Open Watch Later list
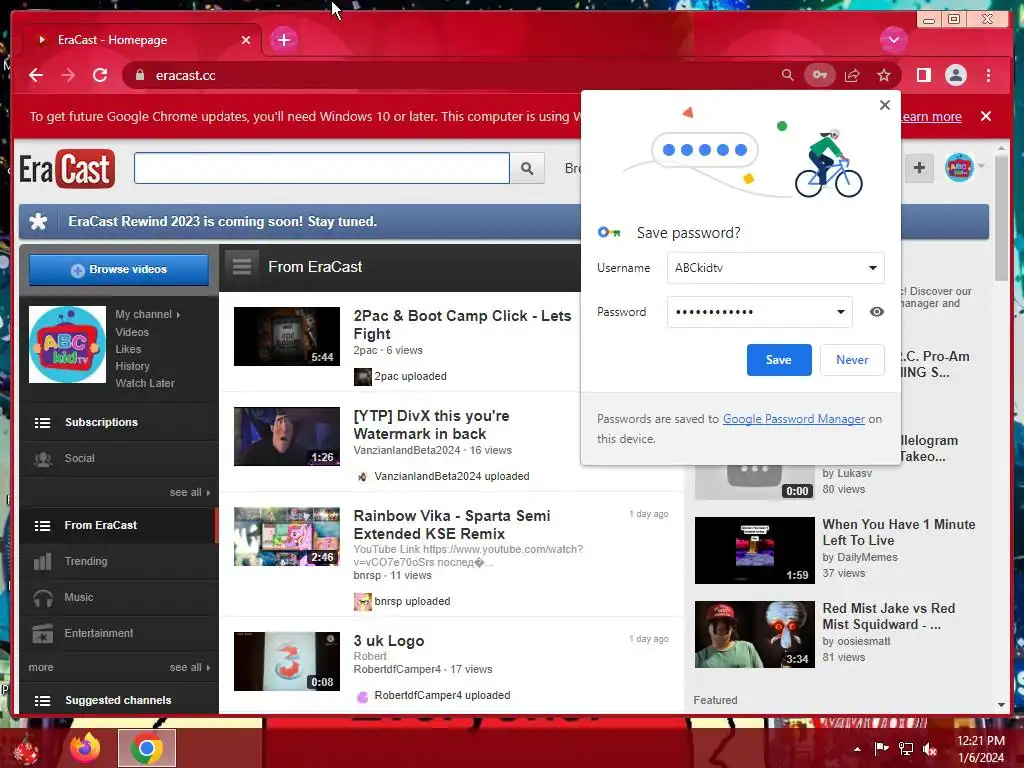 pos(145,383)
